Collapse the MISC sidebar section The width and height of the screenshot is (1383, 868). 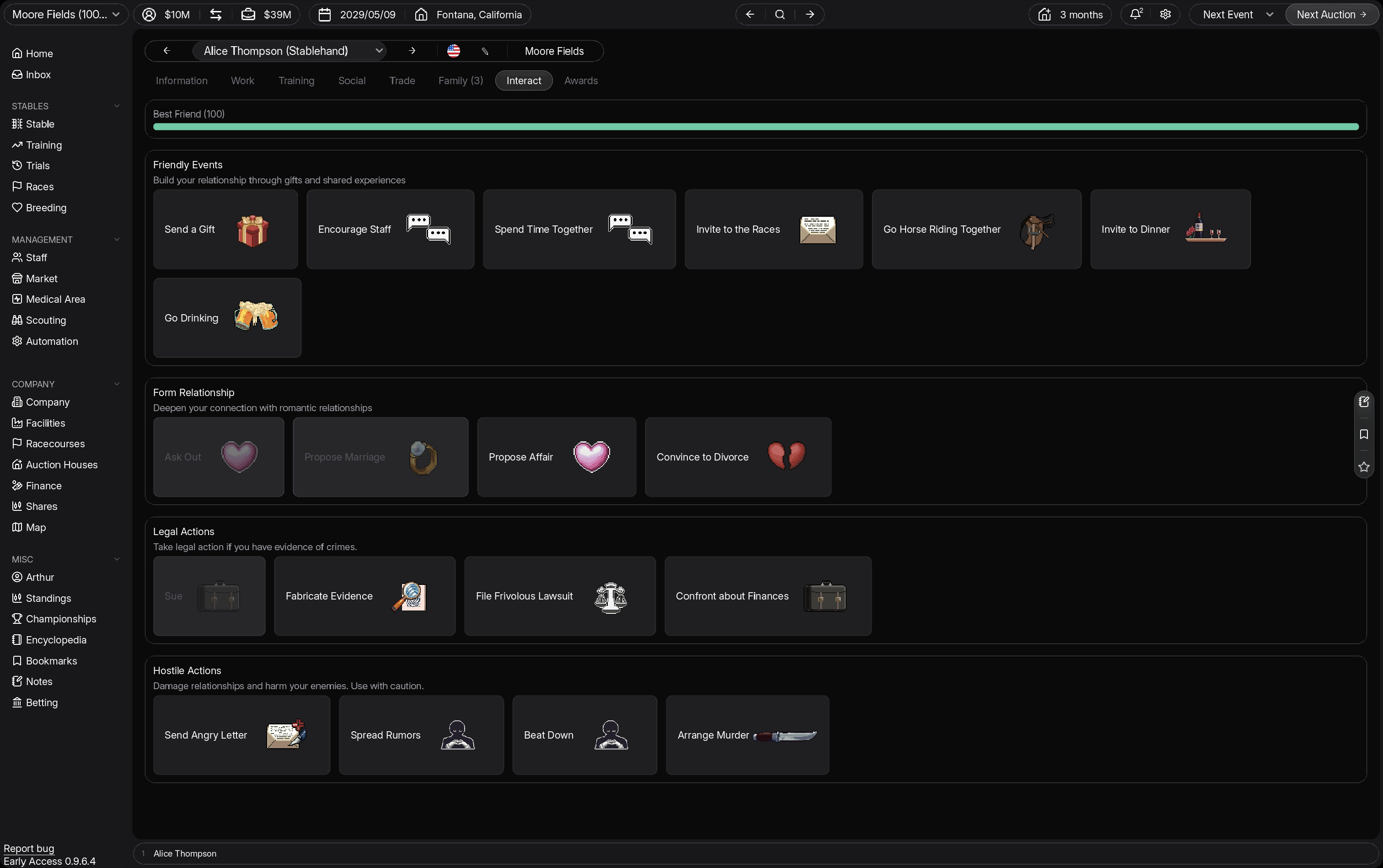click(x=117, y=559)
